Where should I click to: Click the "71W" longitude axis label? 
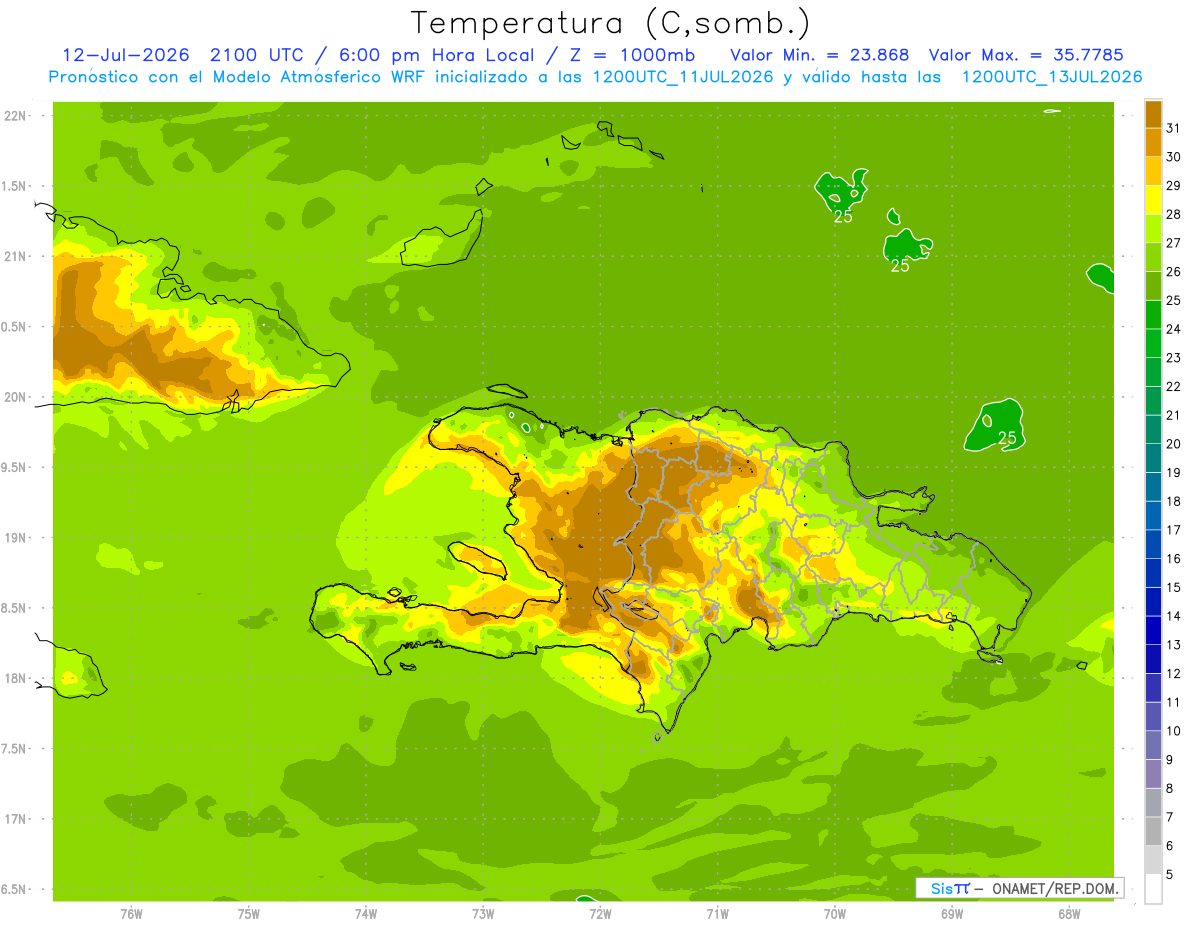pos(717,913)
